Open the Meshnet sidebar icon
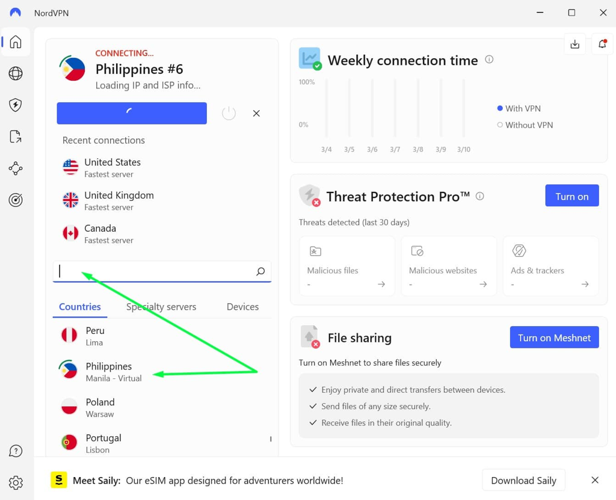The width and height of the screenshot is (616, 500). coord(16,169)
